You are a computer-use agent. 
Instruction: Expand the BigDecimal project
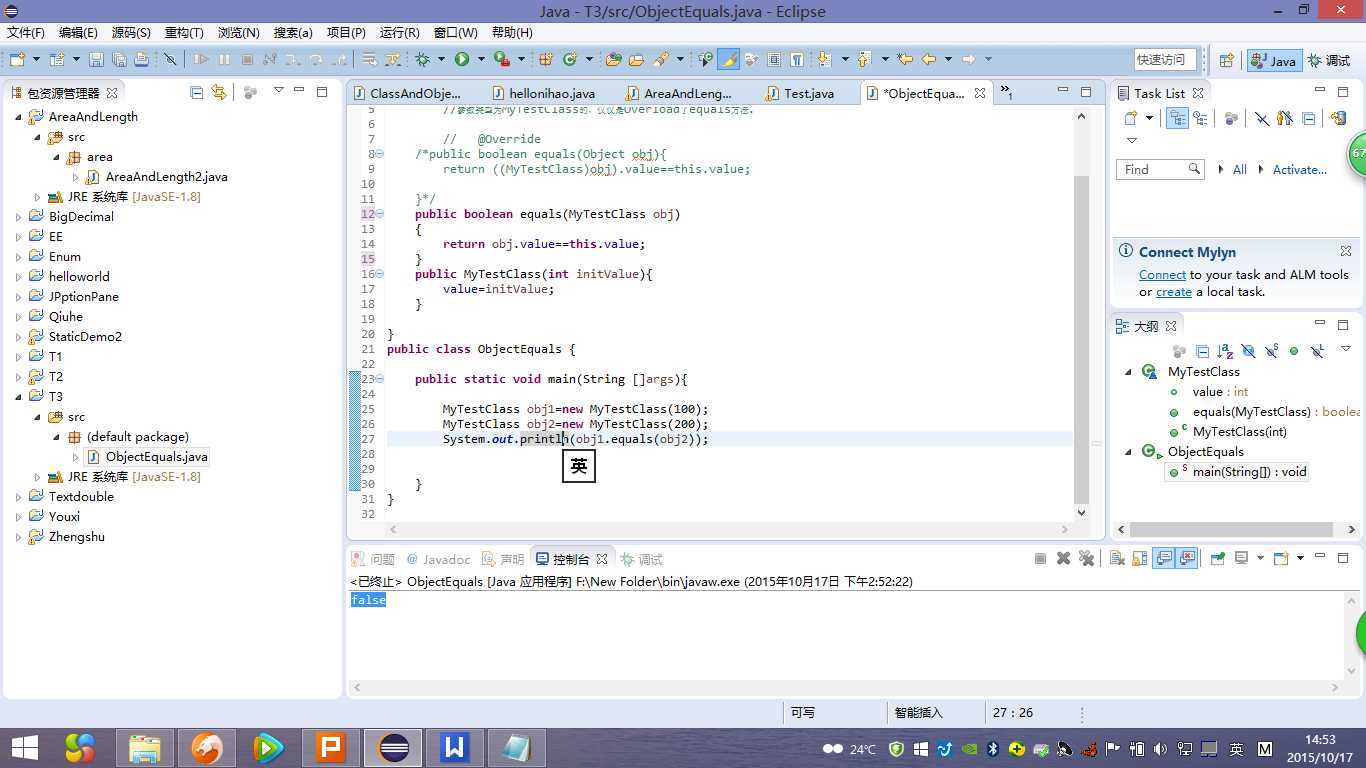pyautogui.click(x=19, y=216)
